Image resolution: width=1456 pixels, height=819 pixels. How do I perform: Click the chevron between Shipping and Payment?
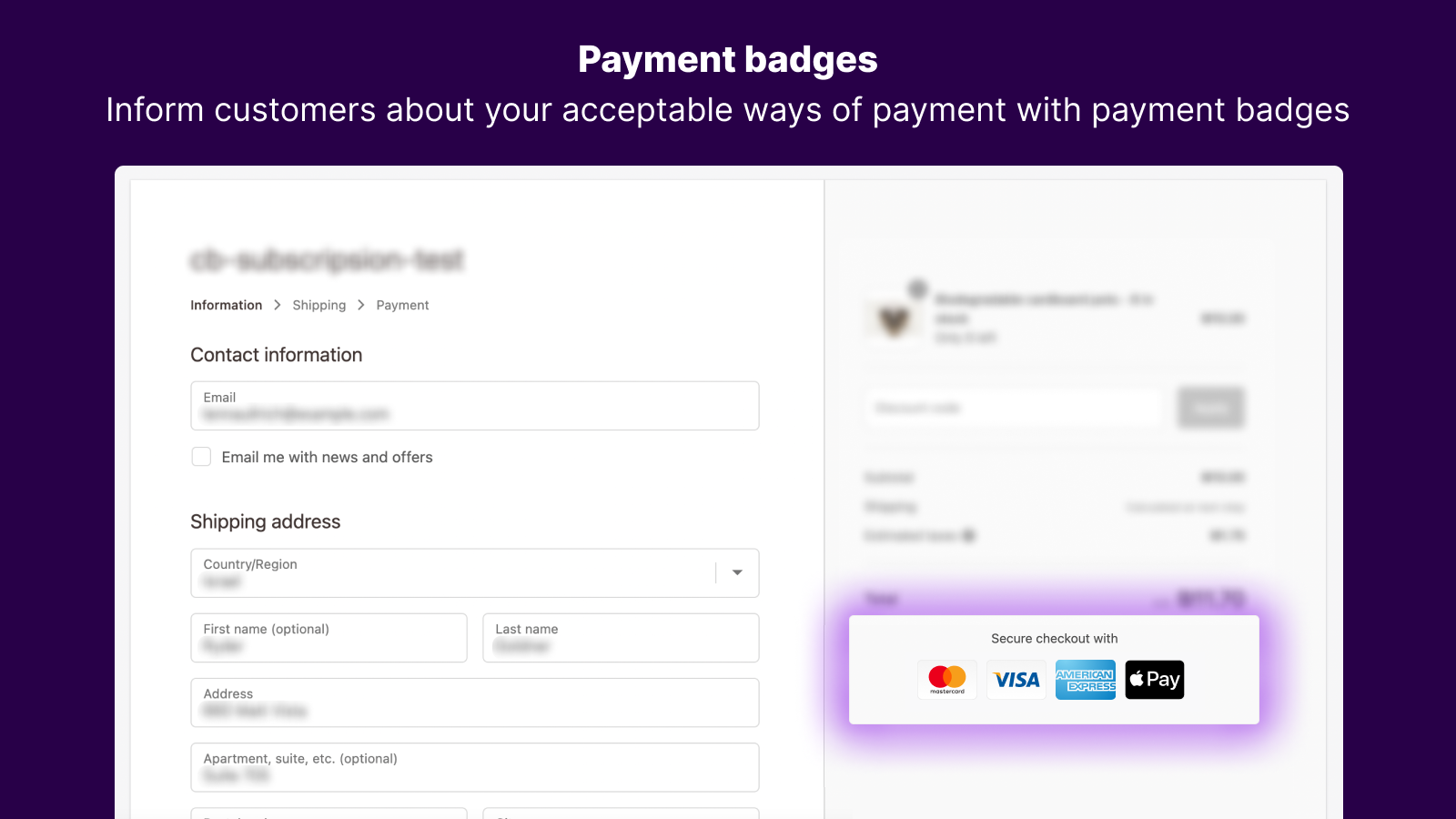click(360, 305)
